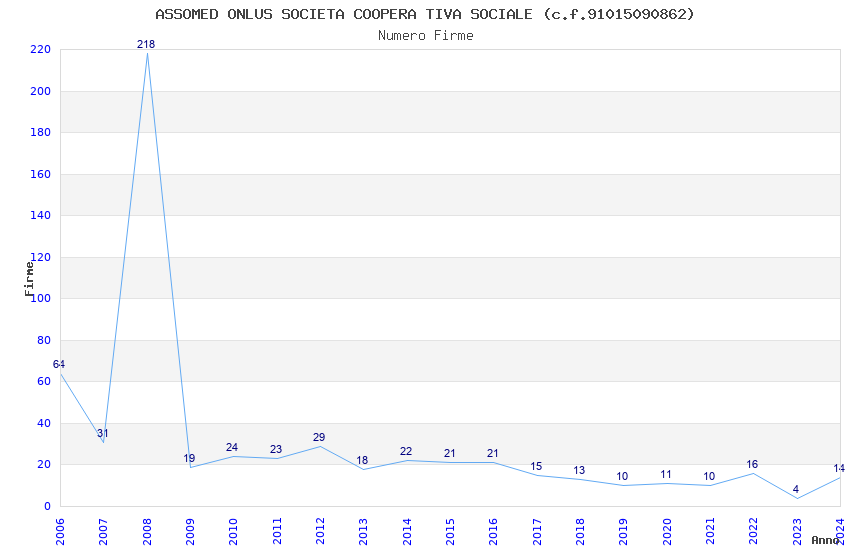
Task: Select the 10 data label above 2021
Action: tap(709, 476)
